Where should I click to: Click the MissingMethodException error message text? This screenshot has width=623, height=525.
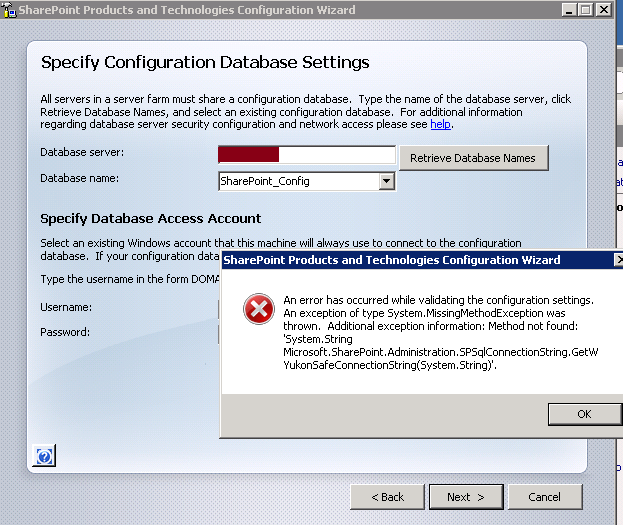click(440, 333)
